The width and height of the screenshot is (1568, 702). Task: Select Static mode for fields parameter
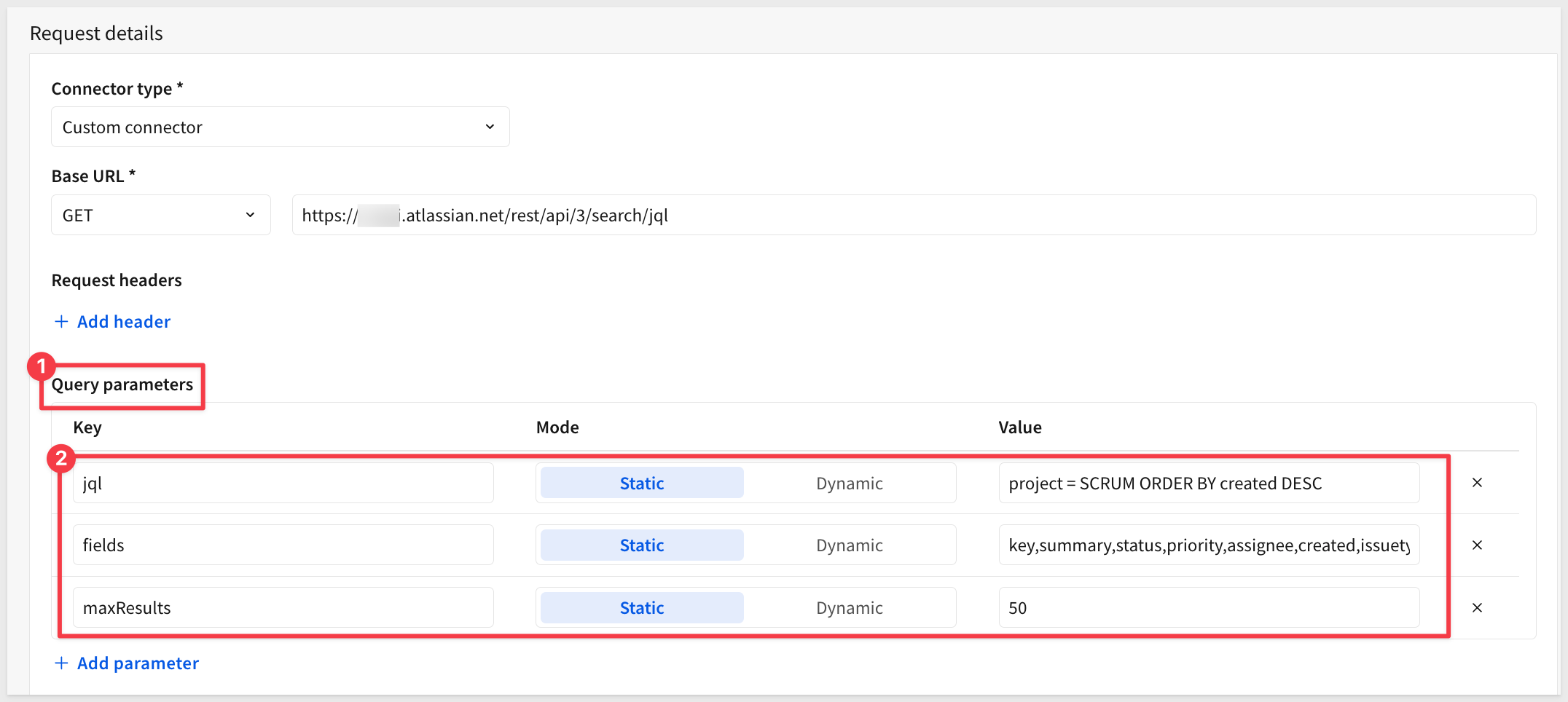641,545
